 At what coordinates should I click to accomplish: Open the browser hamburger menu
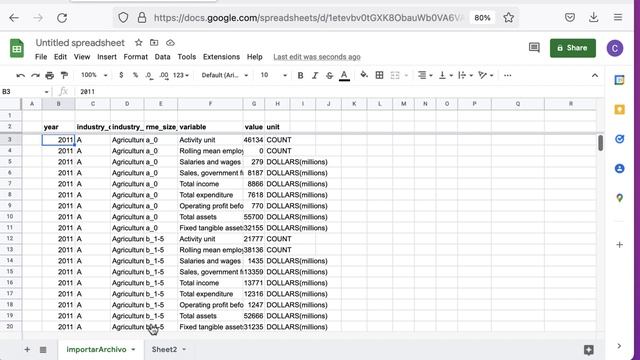click(618, 18)
